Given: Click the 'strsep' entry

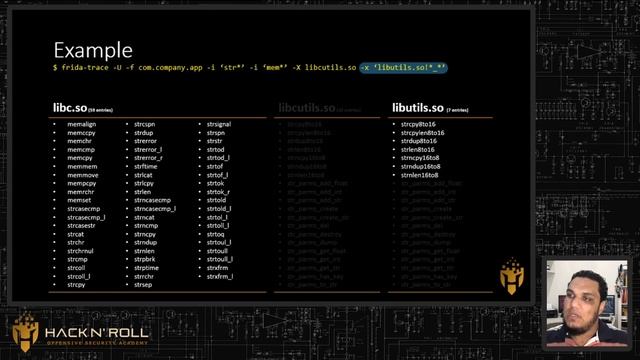Looking at the screenshot, I should point(143,285).
